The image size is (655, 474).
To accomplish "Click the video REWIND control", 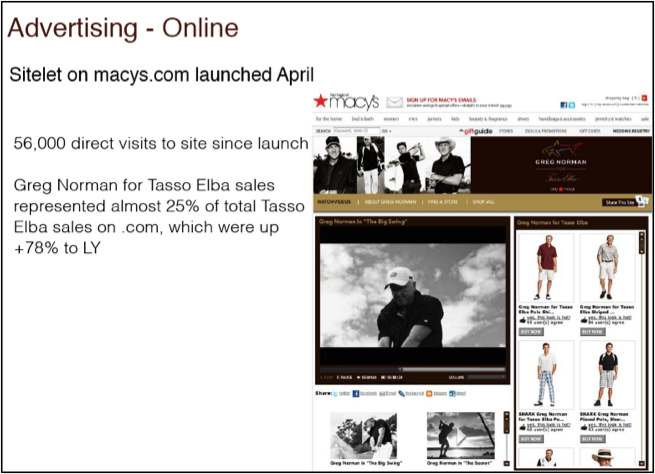I will 367,377.
